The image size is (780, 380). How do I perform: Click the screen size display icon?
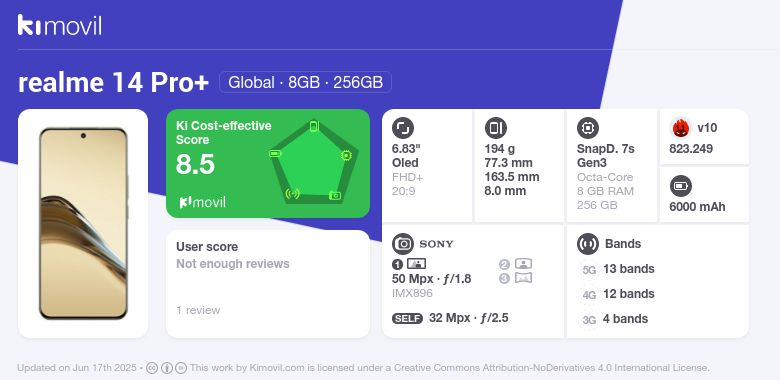[403, 128]
